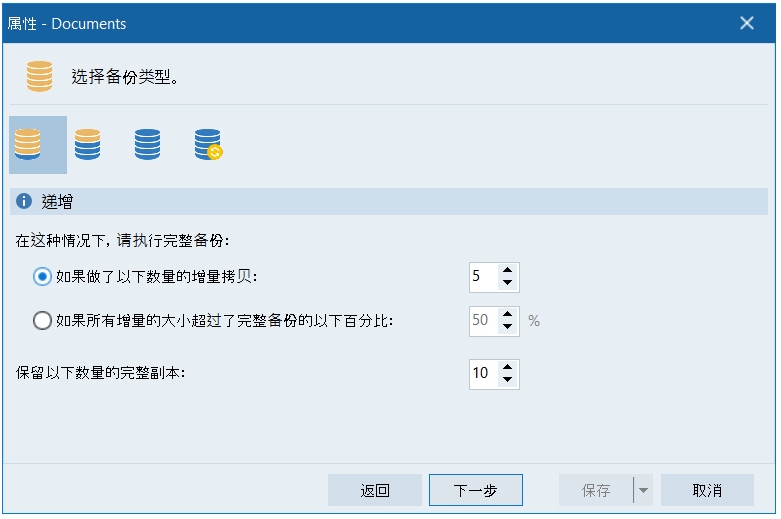Click the 返回 button

[x=375, y=491]
